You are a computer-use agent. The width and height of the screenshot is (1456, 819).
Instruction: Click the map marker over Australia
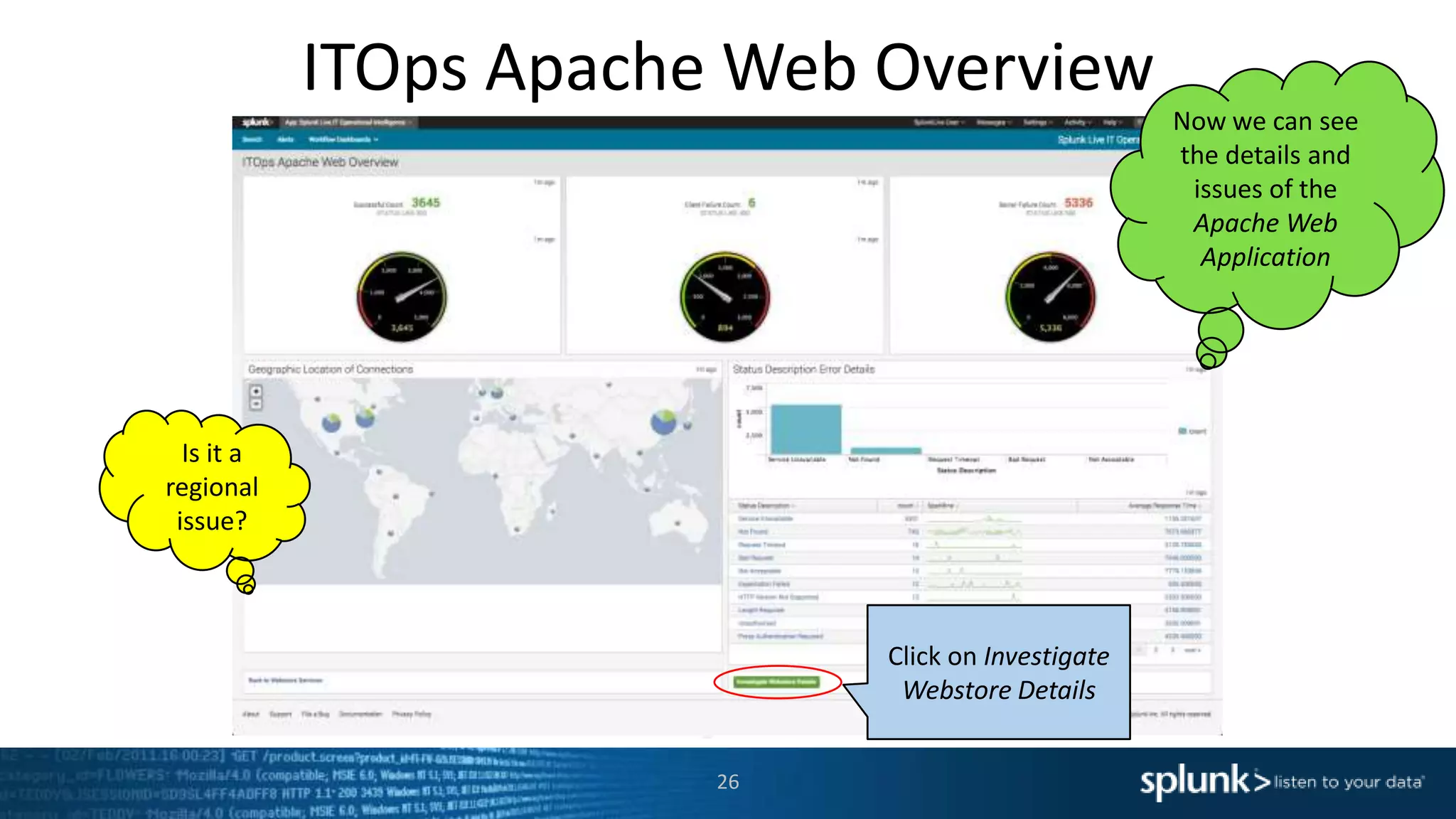pyautogui.click(x=678, y=524)
